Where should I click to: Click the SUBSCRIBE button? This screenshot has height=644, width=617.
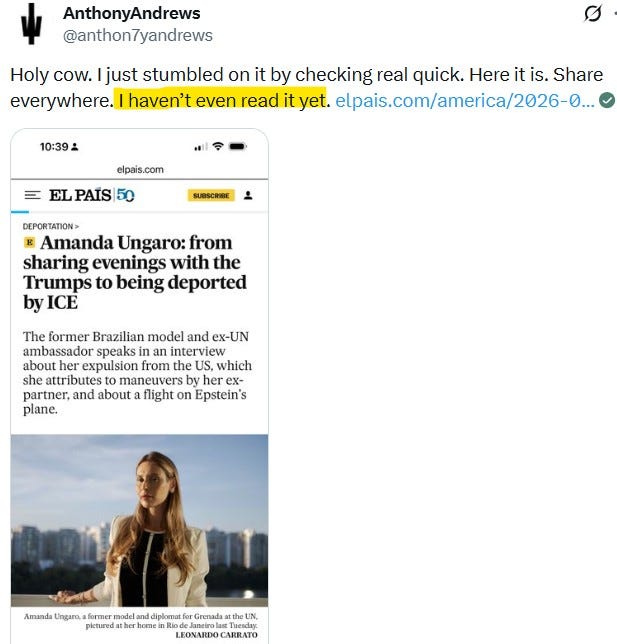click(211, 196)
